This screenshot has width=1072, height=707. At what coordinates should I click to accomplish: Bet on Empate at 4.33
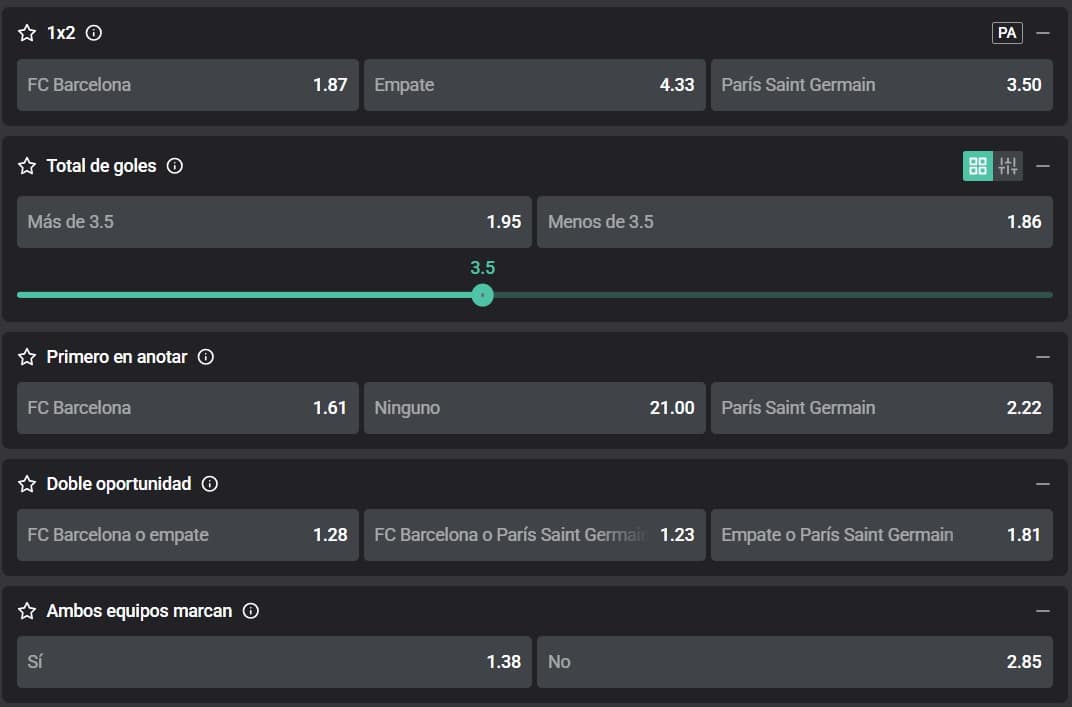click(534, 85)
